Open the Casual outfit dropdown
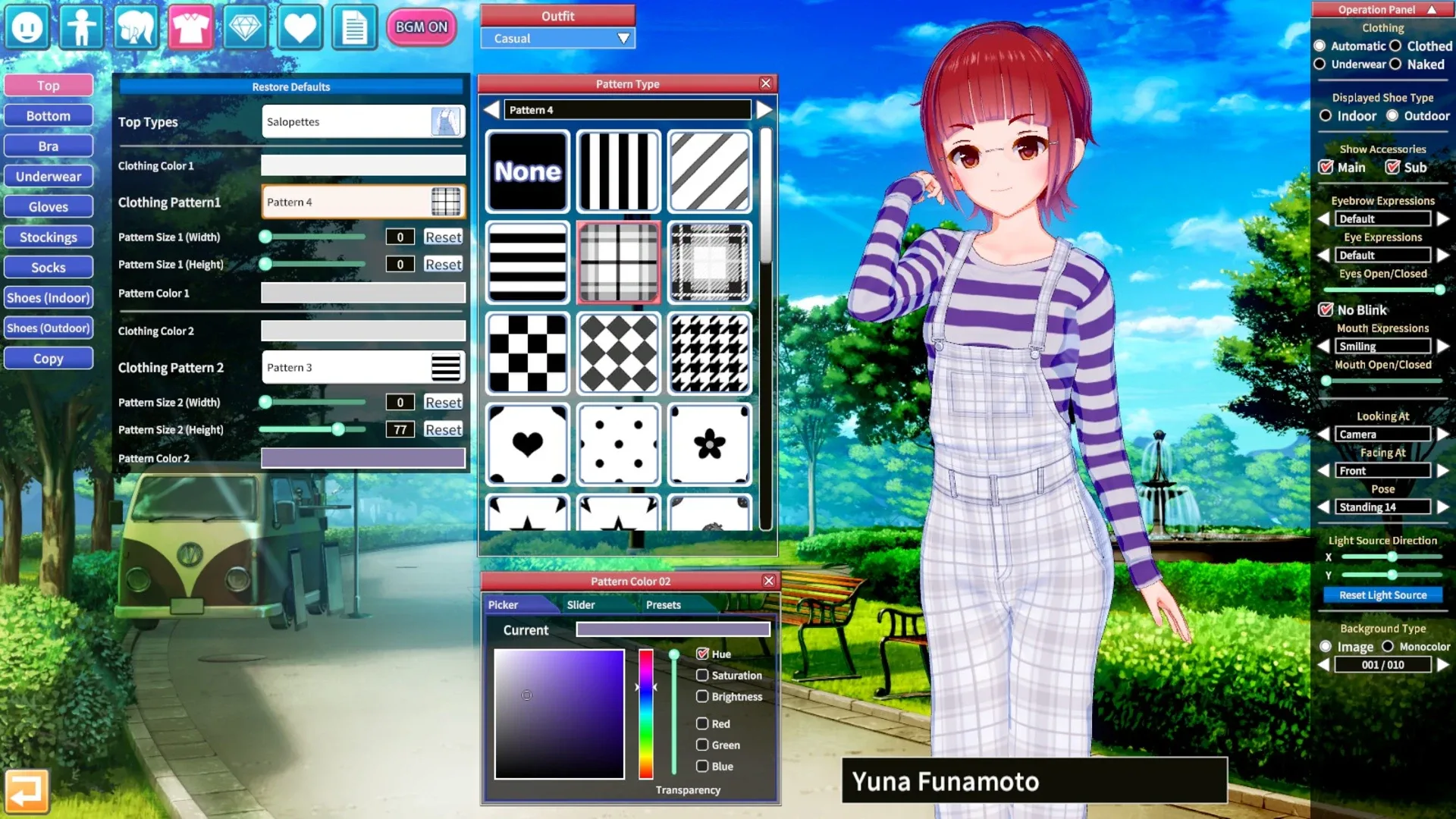The image size is (1456, 819). (557, 38)
